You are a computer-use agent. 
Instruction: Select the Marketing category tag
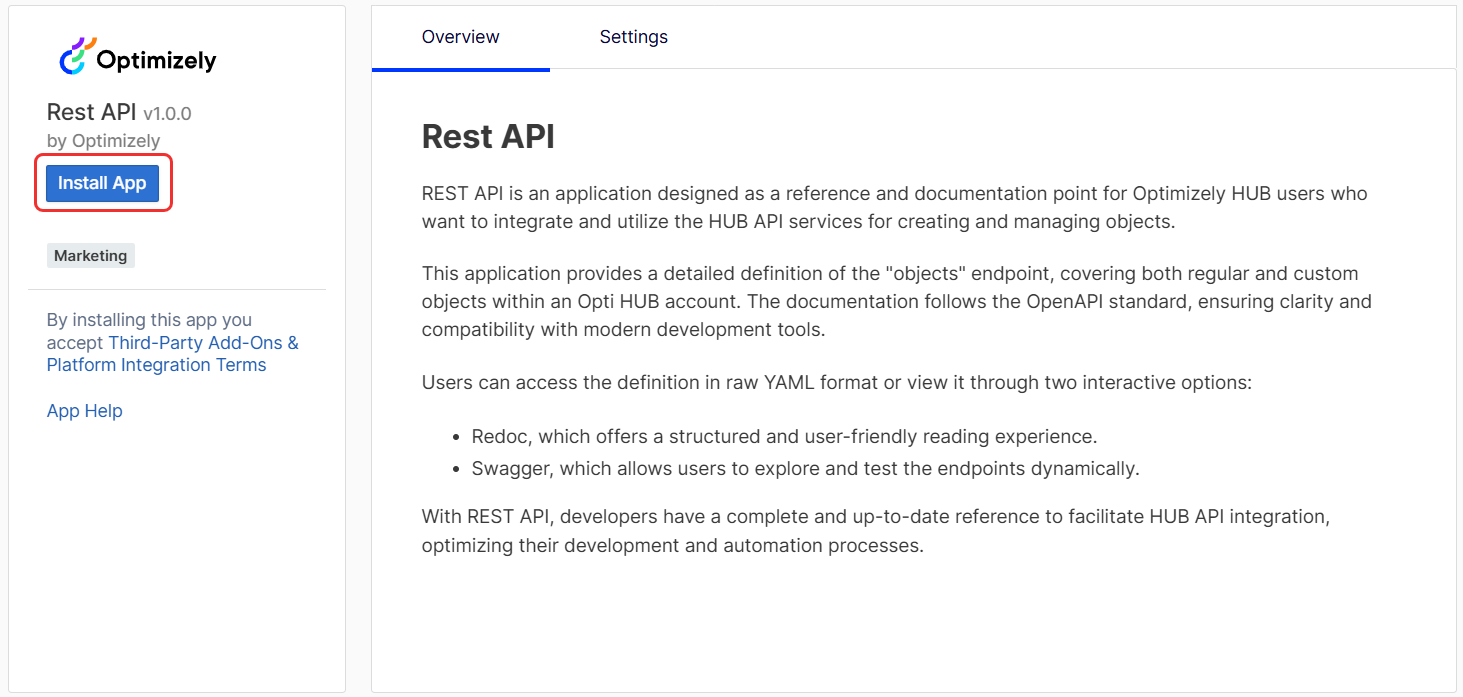(91, 256)
